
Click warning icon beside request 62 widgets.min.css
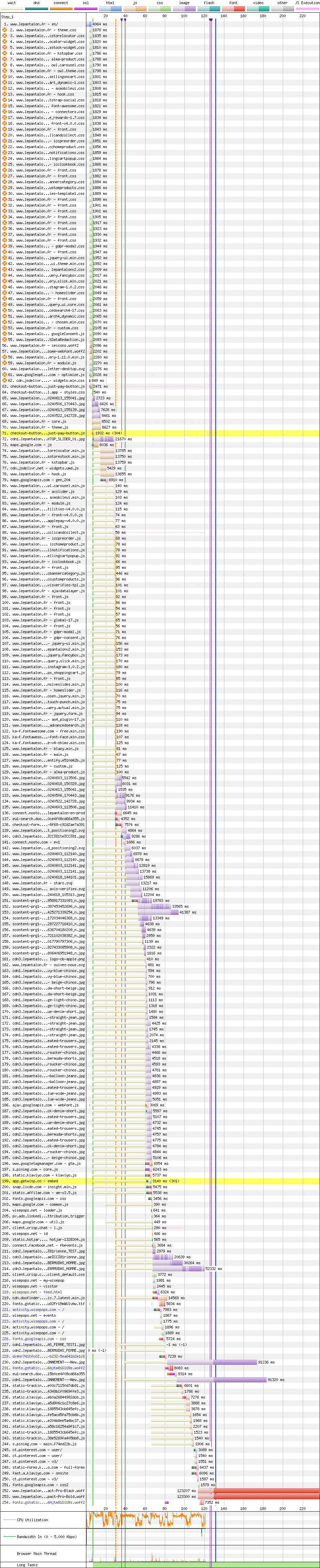point(5,380)
